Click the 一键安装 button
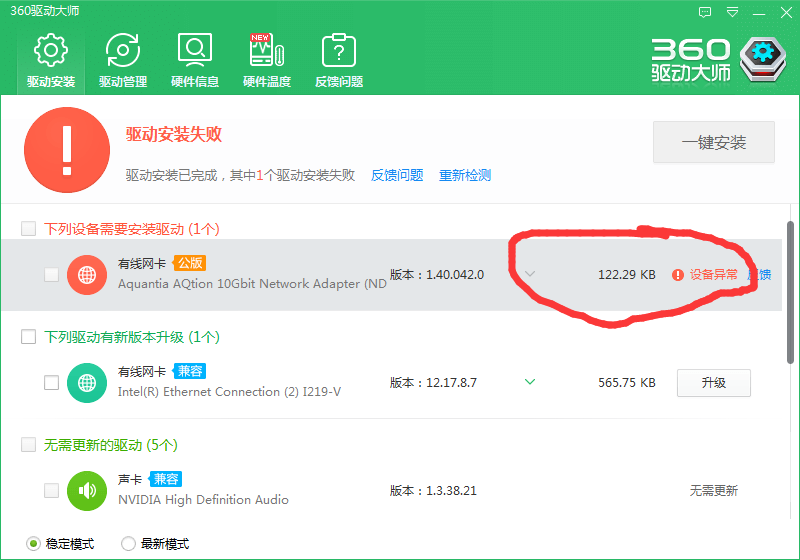800x560 pixels. 714,142
